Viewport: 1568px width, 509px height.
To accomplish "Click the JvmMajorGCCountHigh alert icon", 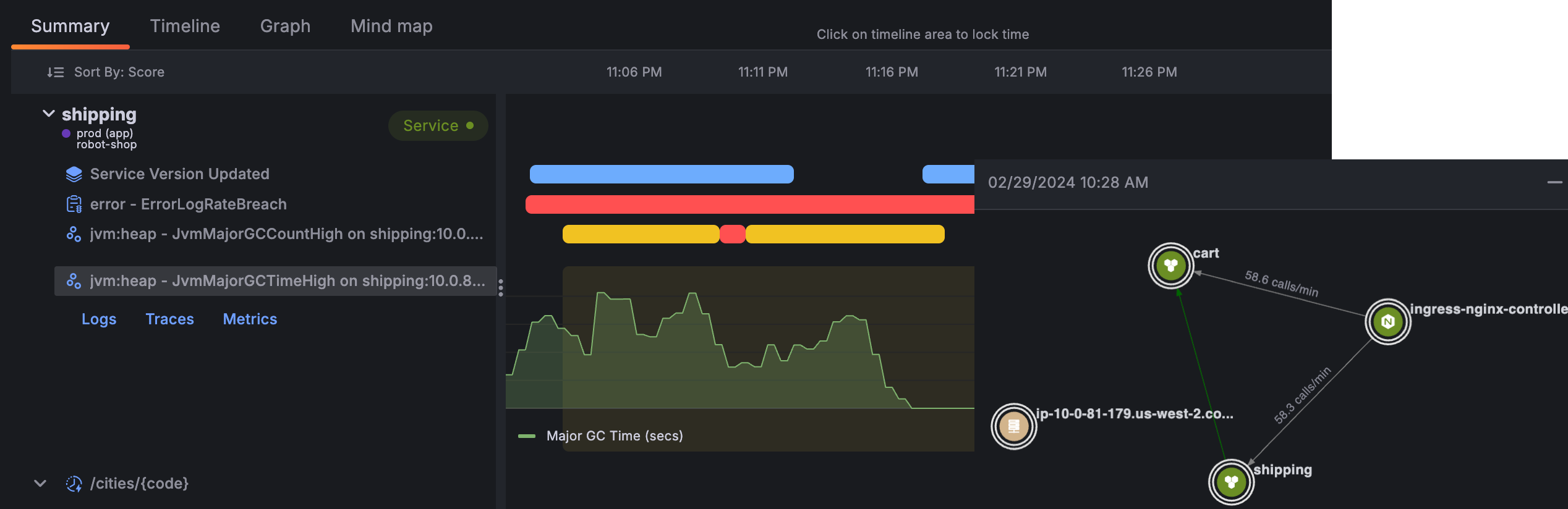I will [x=74, y=234].
